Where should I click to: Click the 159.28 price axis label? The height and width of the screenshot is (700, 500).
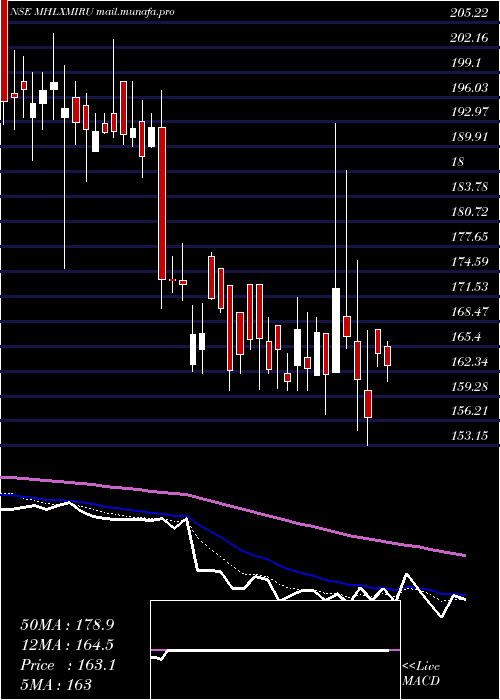pyautogui.click(x=469, y=387)
